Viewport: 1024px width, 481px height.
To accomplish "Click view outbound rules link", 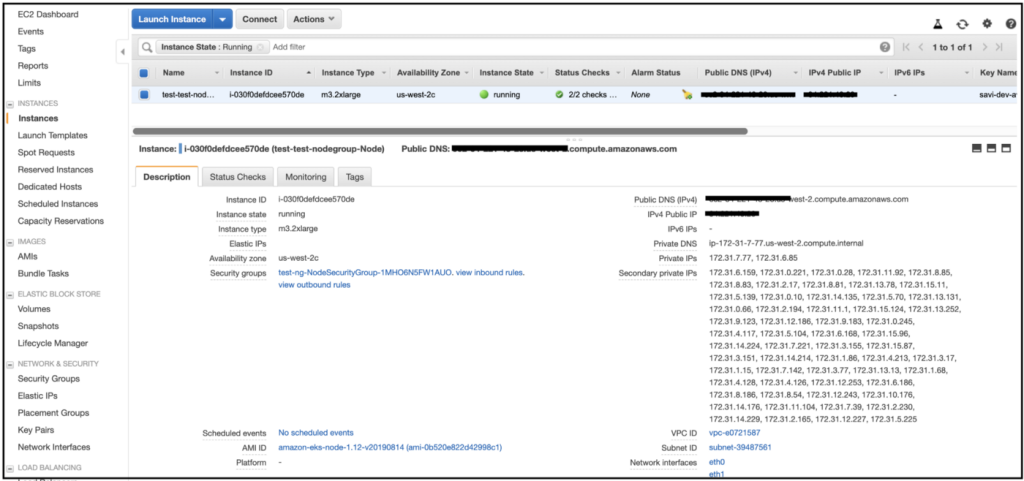I will [x=314, y=285].
